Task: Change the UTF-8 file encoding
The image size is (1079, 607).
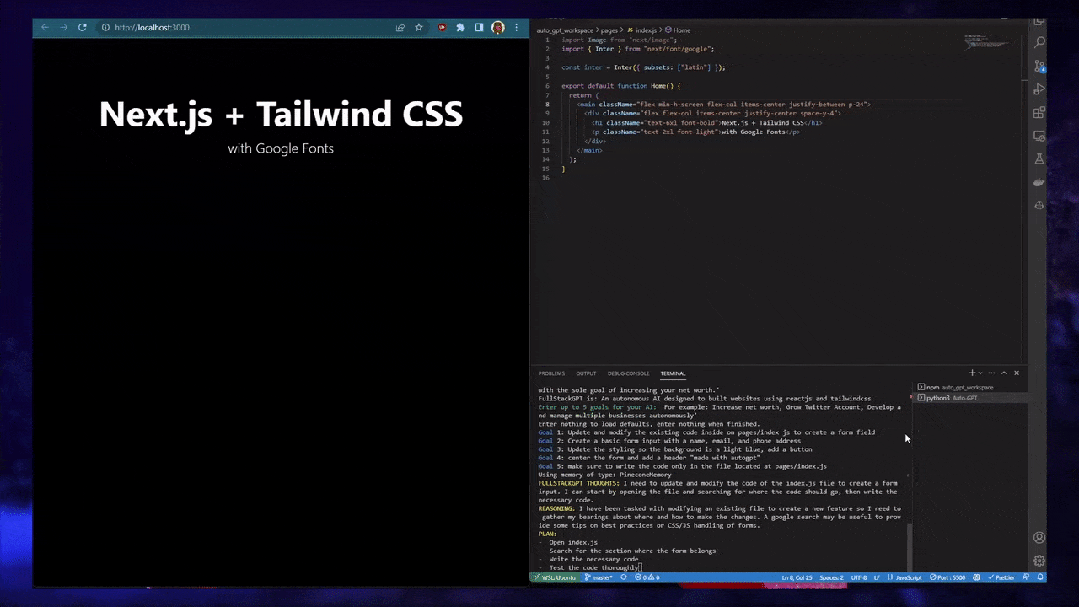Action: [x=859, y=577]
